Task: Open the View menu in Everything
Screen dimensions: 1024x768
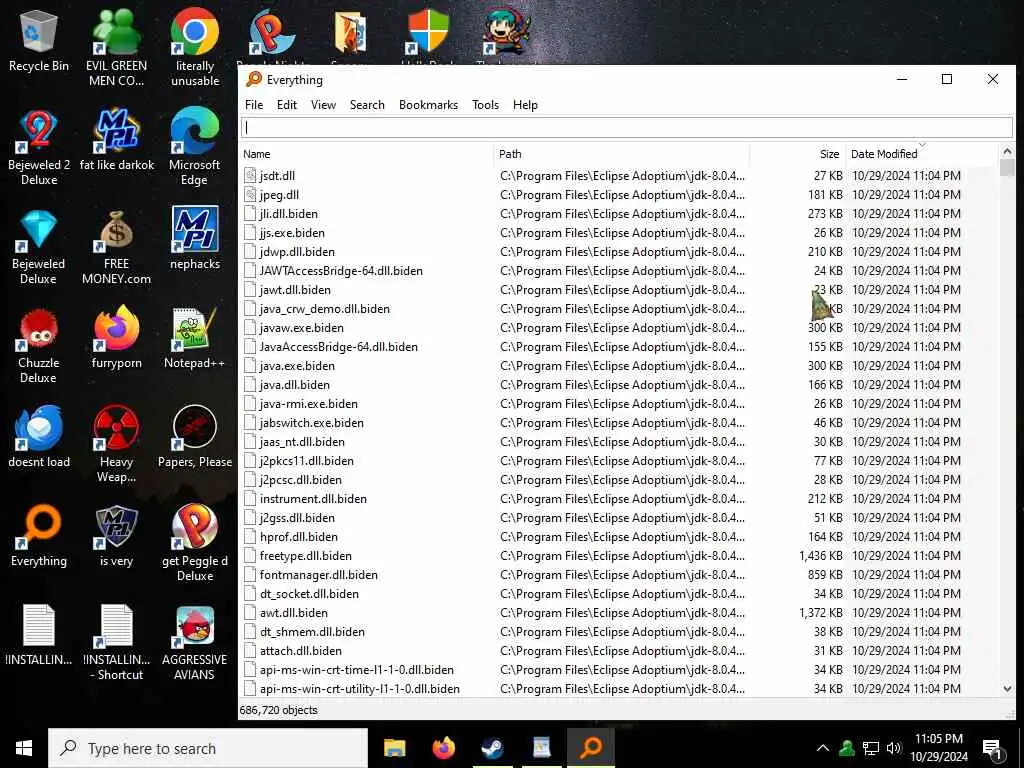Action: pyautogui.click(x=323, y=104)
